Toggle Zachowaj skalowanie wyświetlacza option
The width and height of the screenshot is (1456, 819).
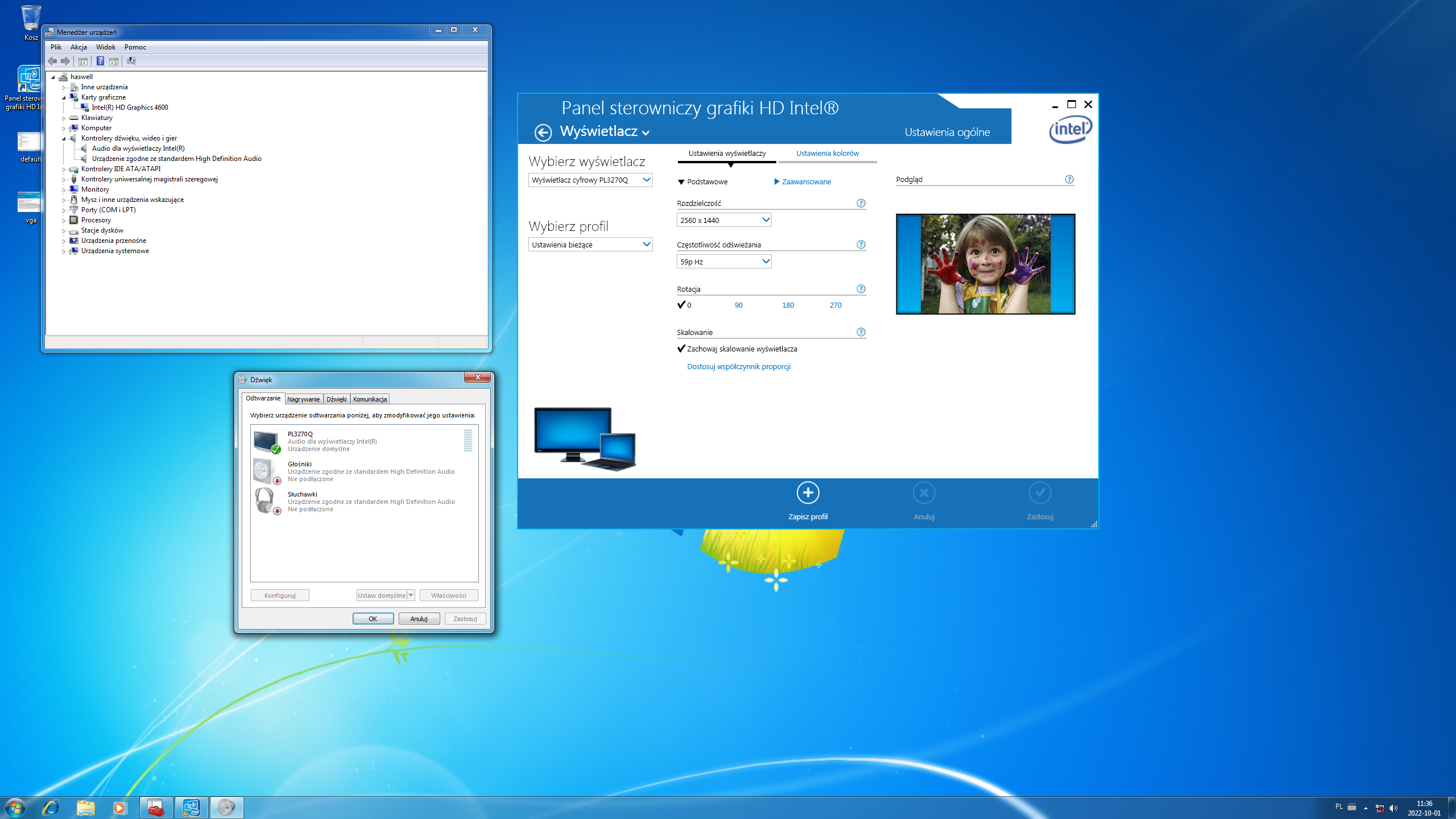pos(737,349)
